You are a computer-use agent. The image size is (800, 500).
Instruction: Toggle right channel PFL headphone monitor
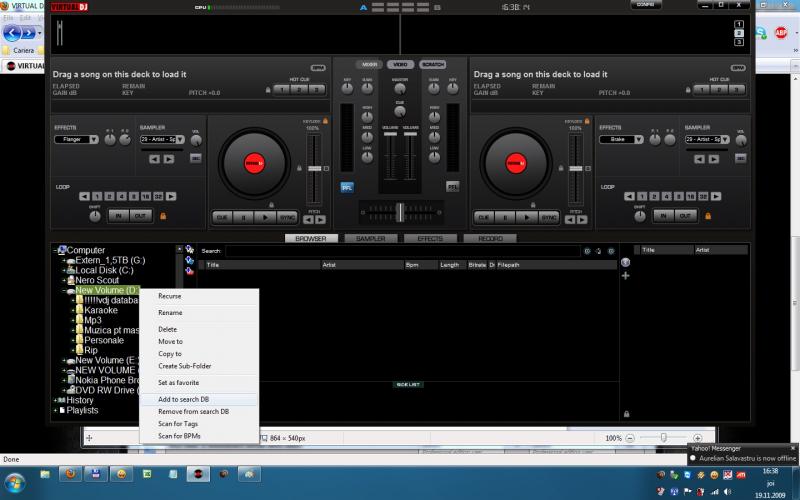tap(452, 186)
